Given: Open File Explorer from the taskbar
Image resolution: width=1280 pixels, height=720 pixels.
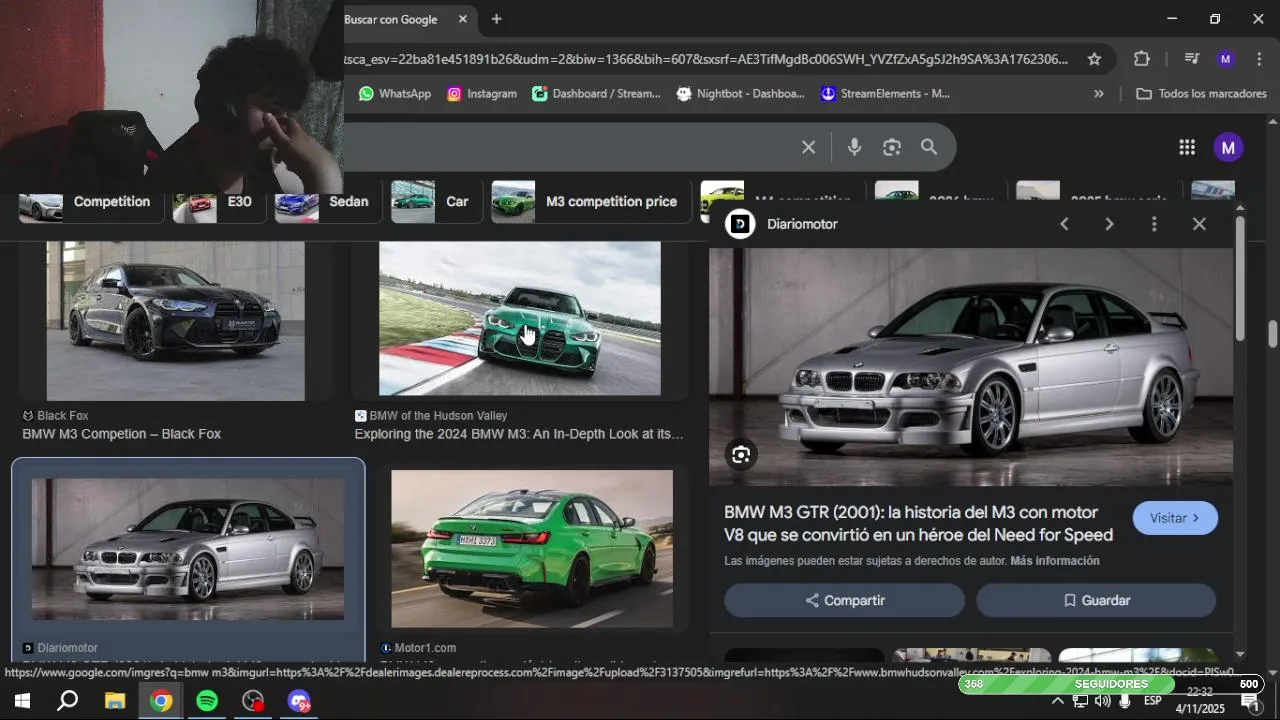Looking at the screenshot, I should point(114,701).
